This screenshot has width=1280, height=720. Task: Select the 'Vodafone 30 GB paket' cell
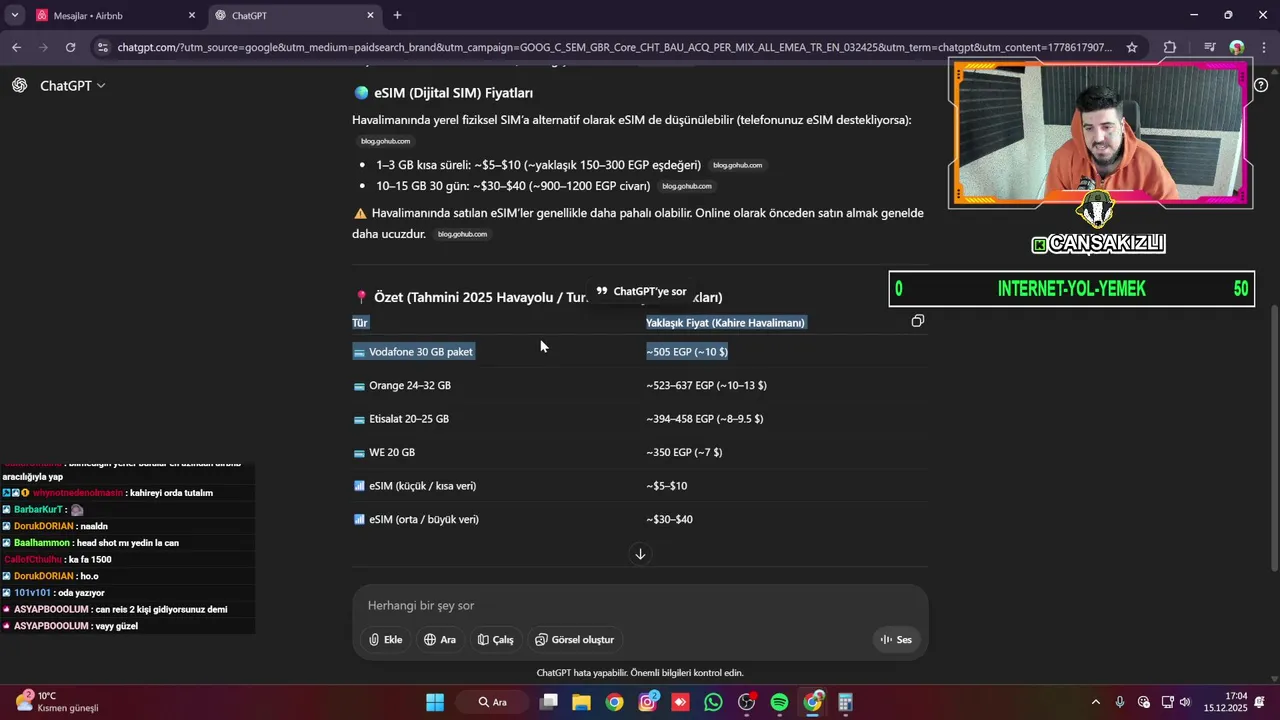click(413, 352)
